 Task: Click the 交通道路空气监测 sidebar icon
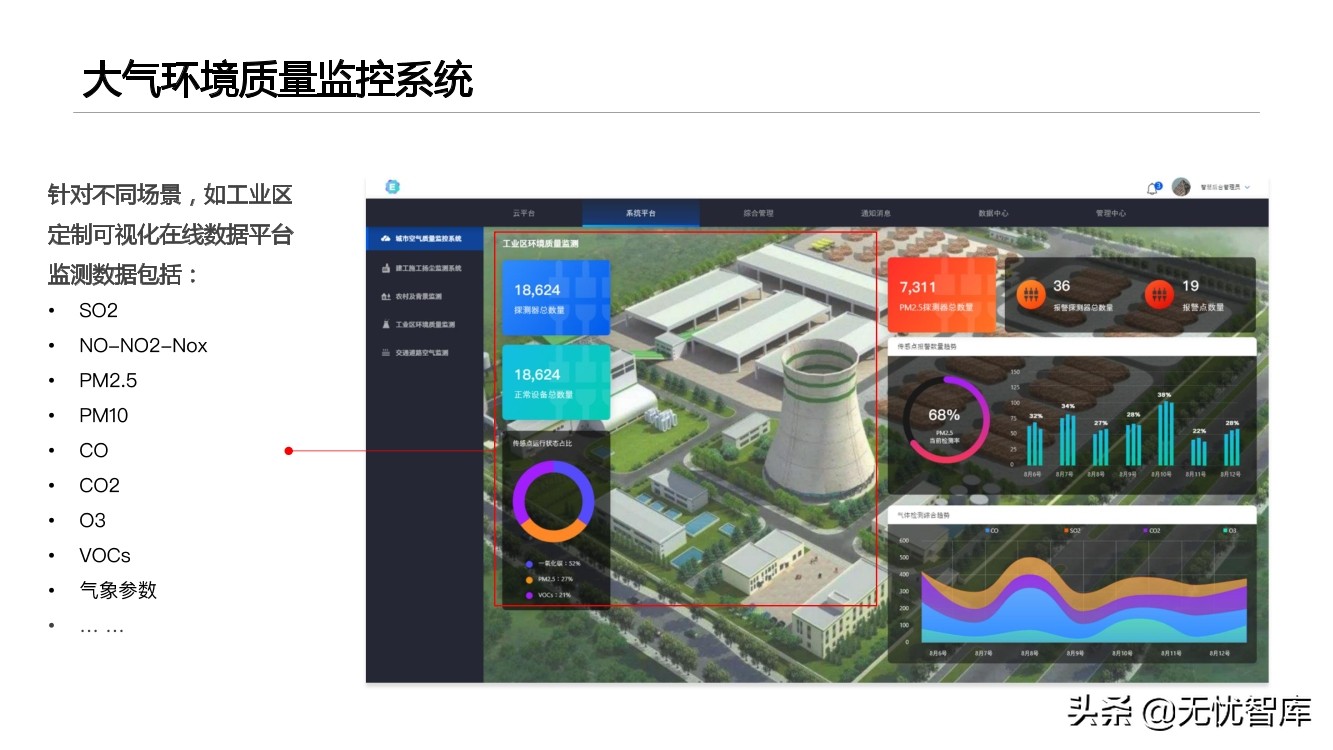pyautogui.click(x=385, y=353)
